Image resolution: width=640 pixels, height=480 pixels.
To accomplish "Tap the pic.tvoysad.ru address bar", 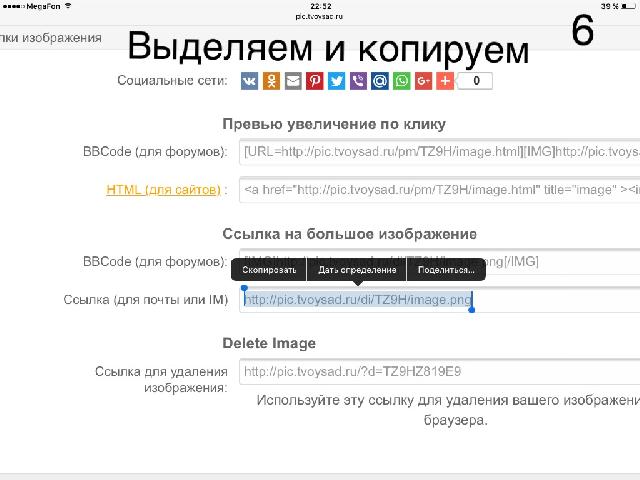I will point(319,17).
